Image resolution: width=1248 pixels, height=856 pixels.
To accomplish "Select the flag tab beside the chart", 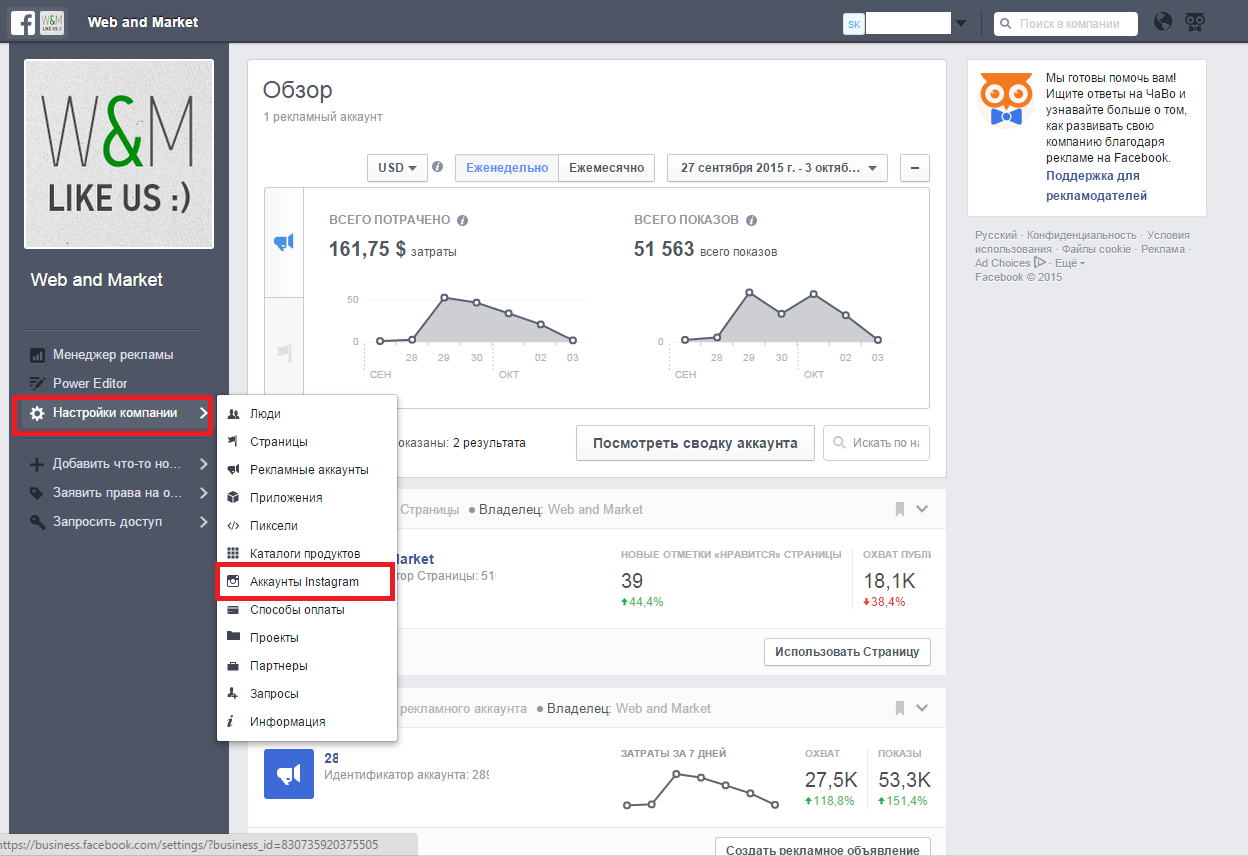I will tap(284, 352).
